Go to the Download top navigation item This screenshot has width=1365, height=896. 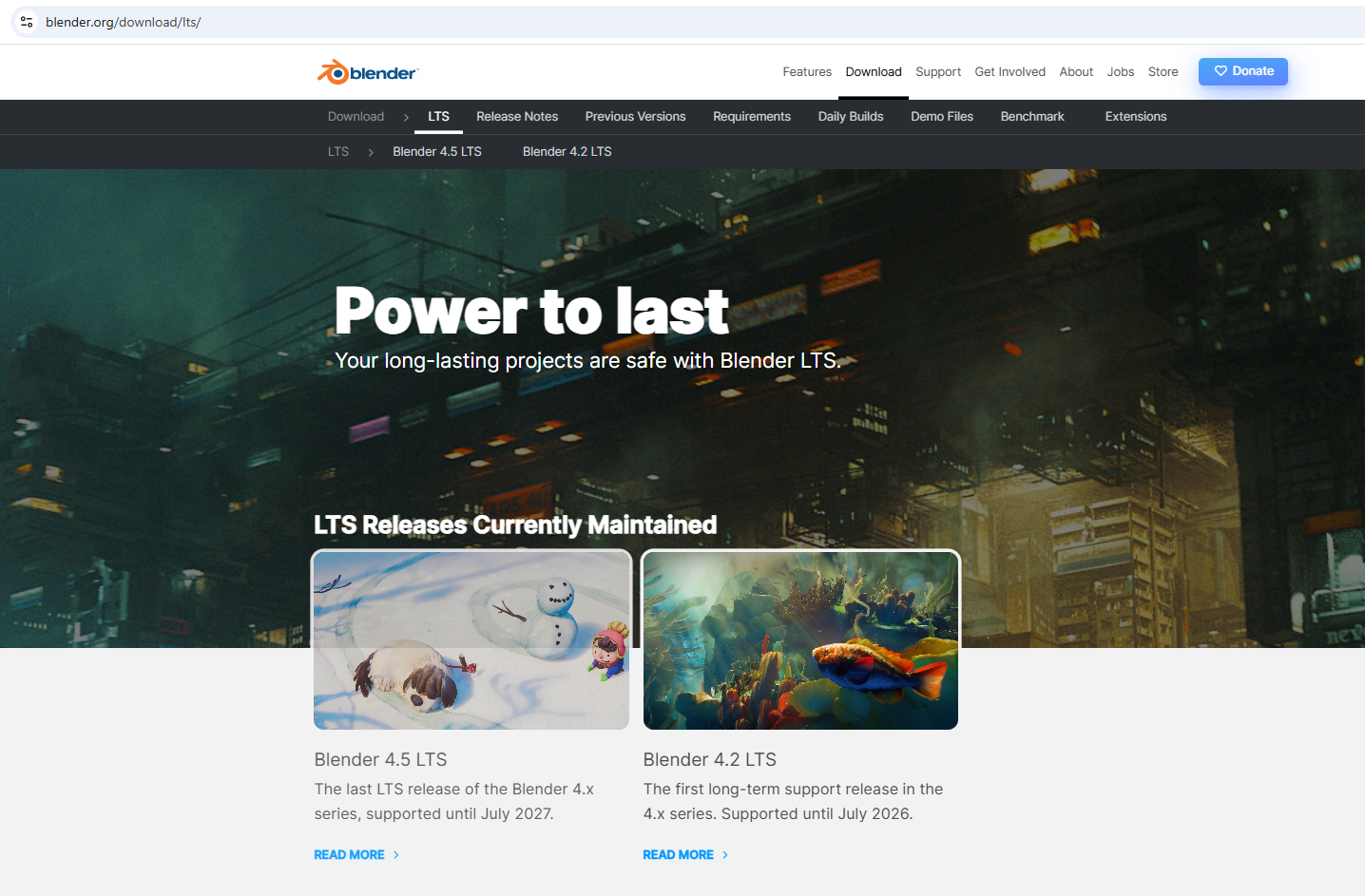874,72
